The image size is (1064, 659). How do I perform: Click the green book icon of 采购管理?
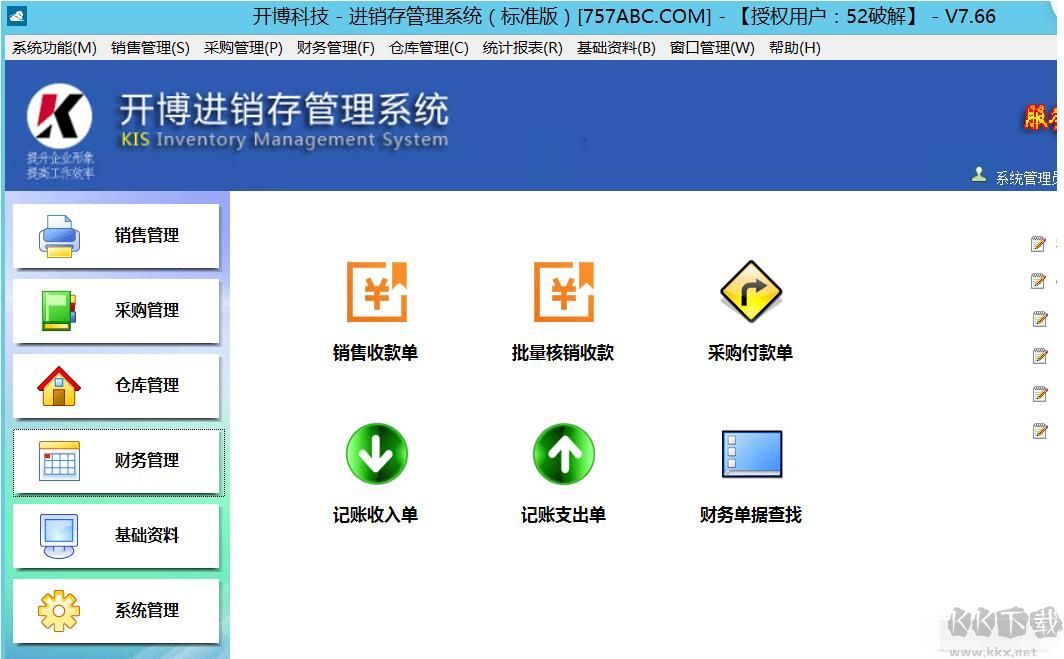click(x=59, y=311)
